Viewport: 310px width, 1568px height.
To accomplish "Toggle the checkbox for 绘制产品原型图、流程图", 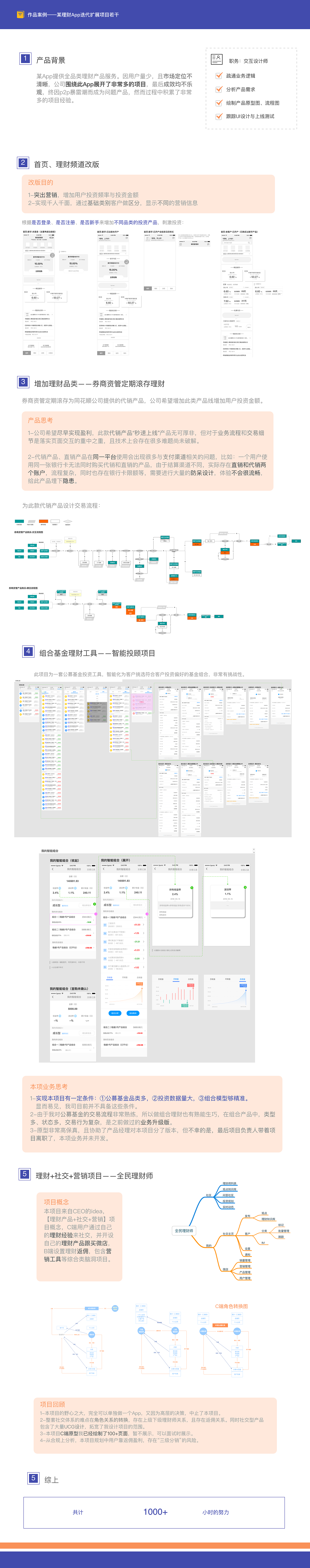I will pos(219,103).
